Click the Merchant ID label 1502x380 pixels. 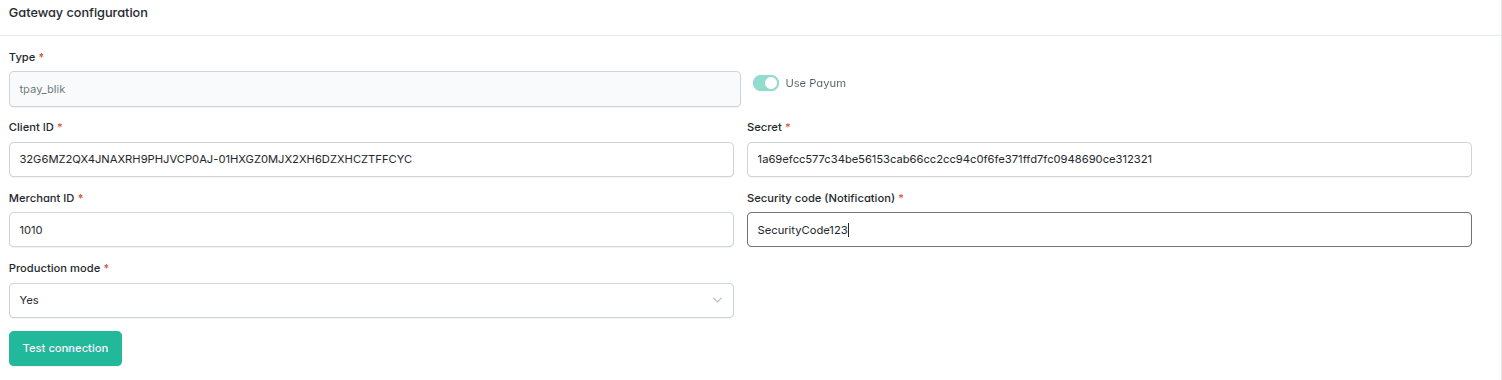pyautogui.click(x=42, y=198)
